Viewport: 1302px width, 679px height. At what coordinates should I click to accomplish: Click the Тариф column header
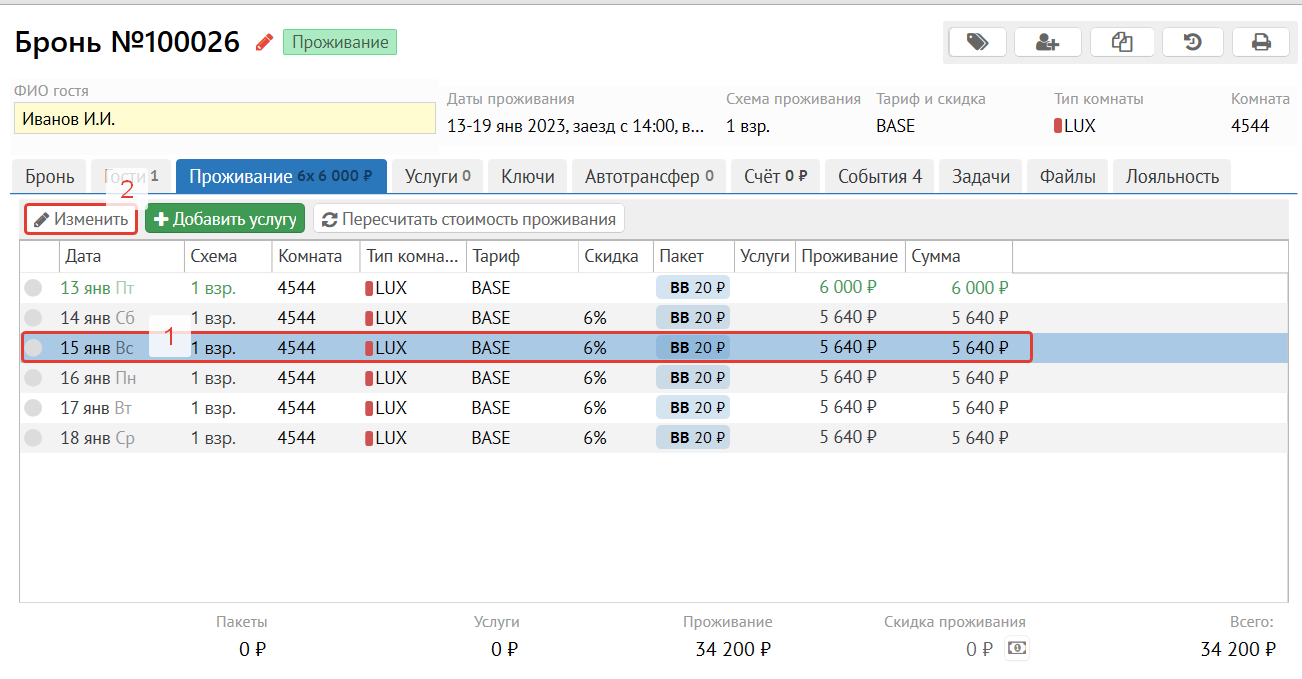pyautogui.click(x=520, y=257)
